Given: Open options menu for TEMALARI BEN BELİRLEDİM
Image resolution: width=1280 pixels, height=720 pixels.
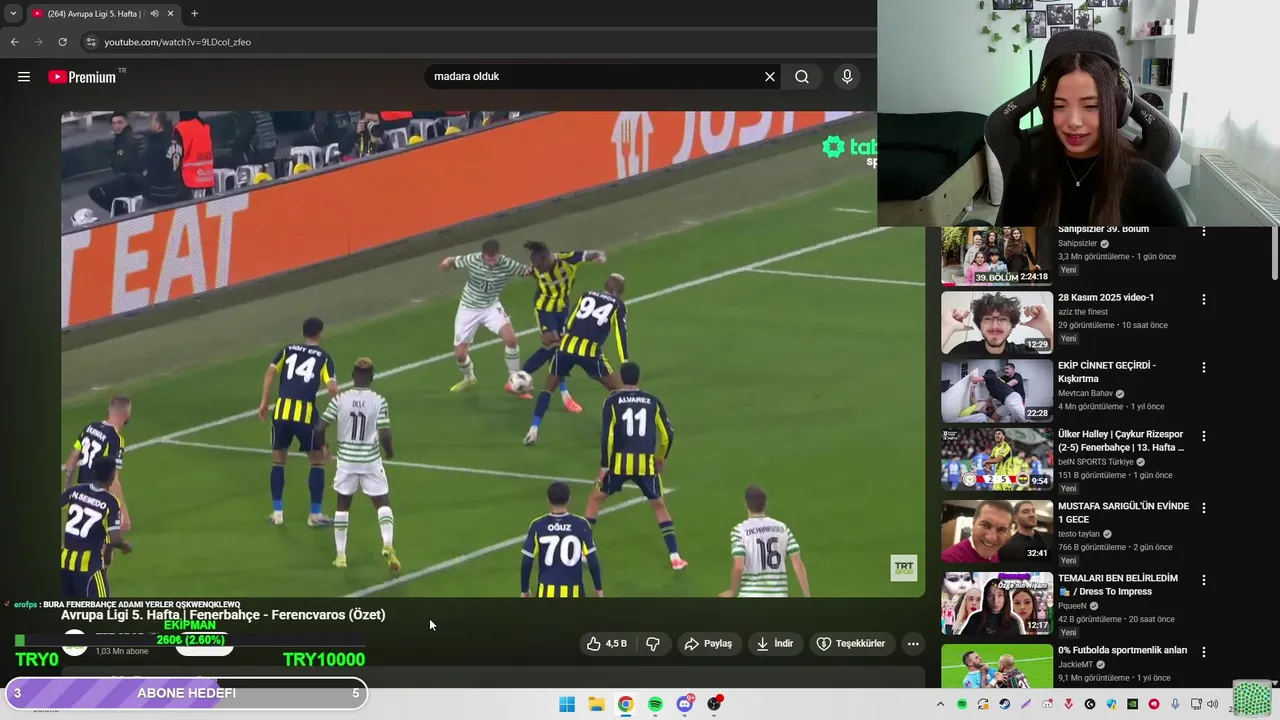Looking at the screenshot, I should click(1204, 580).
